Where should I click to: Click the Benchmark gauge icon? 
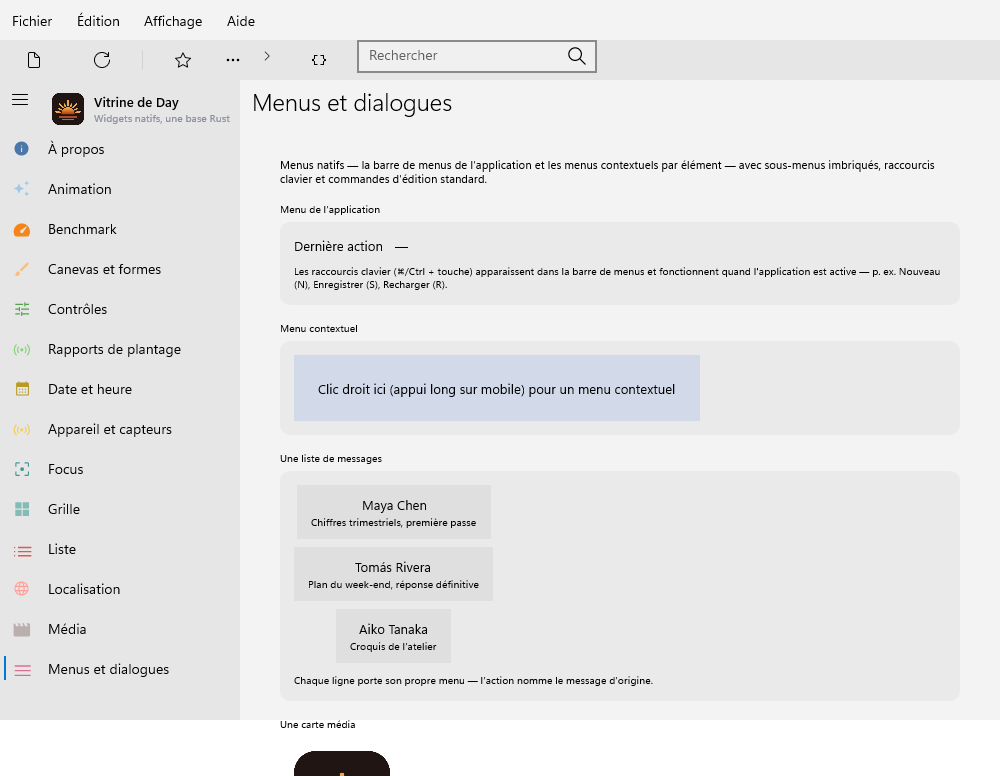pyautogui.click(x=22, y=230)
